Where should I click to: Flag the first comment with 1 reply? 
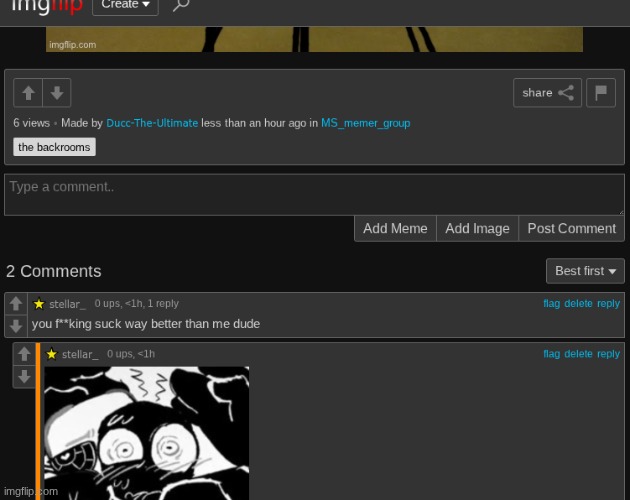tap(551, 303)
